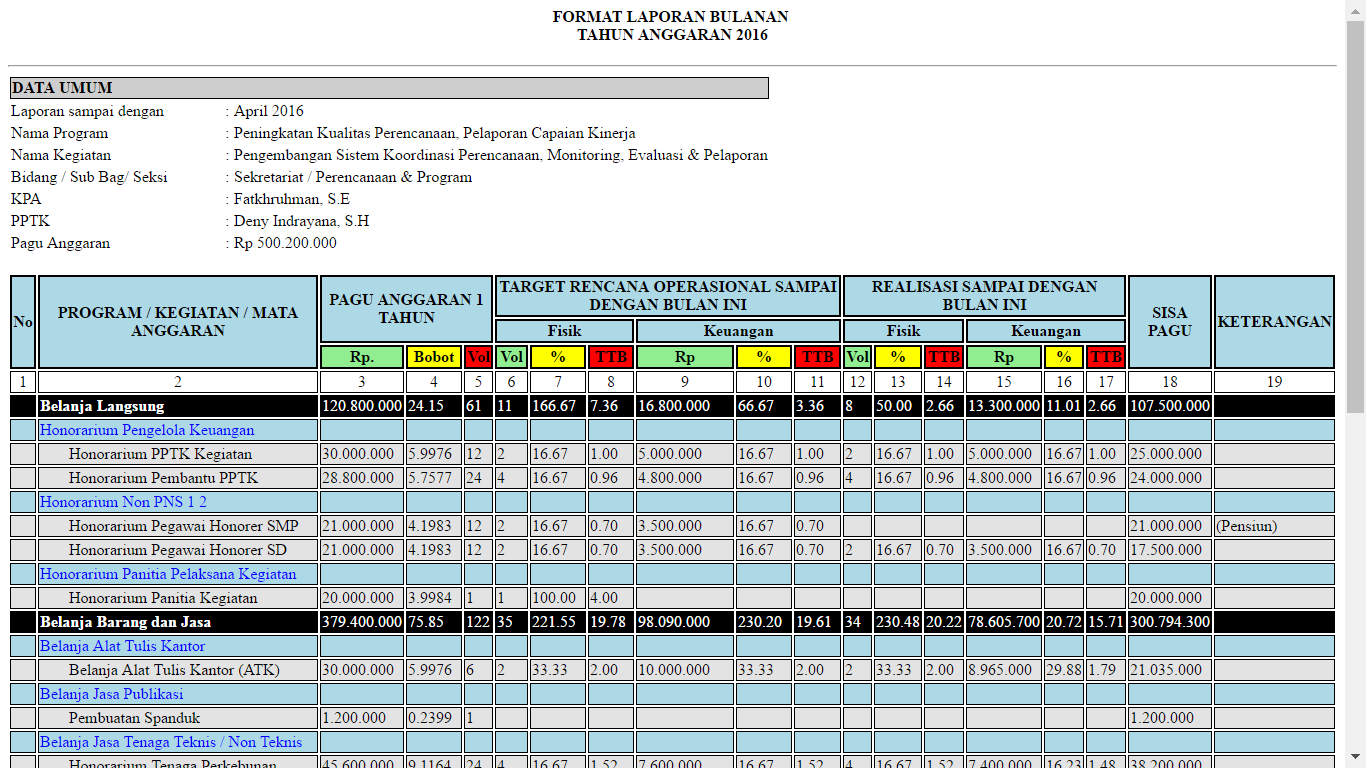Select the (Pensiun) remark cell

pyautogui.click(x=1247, y=526)
